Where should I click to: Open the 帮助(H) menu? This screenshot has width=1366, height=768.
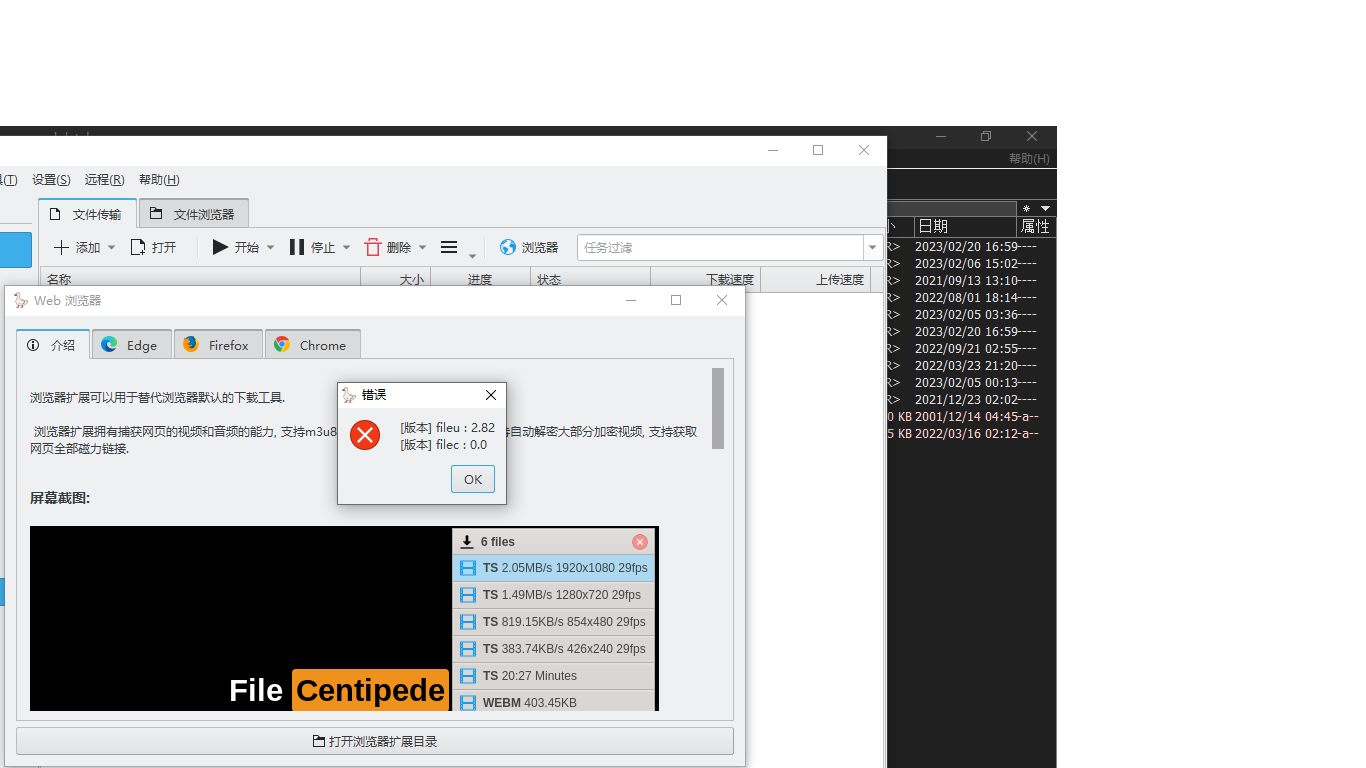point(157,179)
